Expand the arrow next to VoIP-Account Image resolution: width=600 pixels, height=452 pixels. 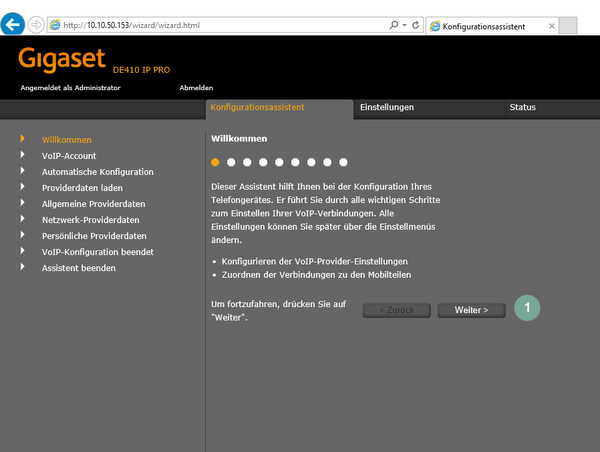coord(22,156)
